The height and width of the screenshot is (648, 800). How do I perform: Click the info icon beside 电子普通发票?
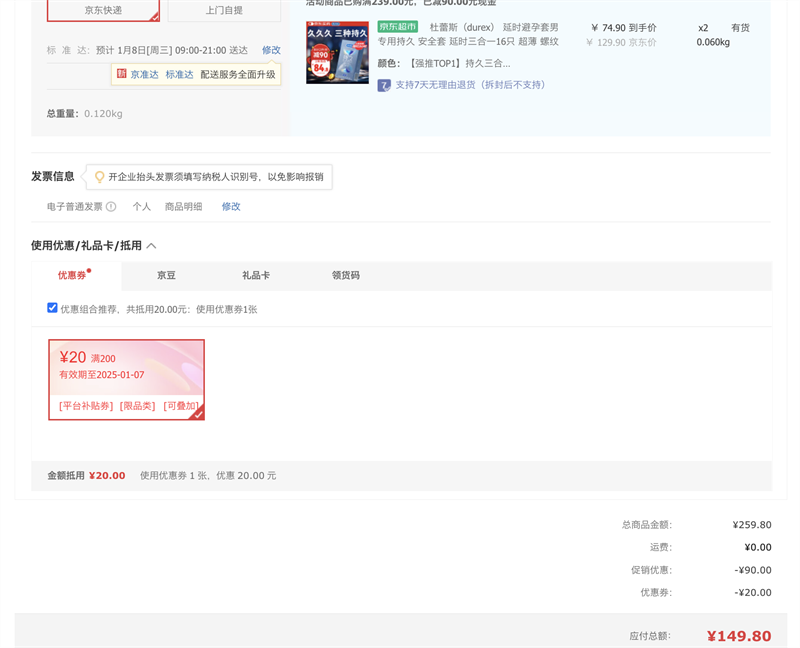point(111,207)
